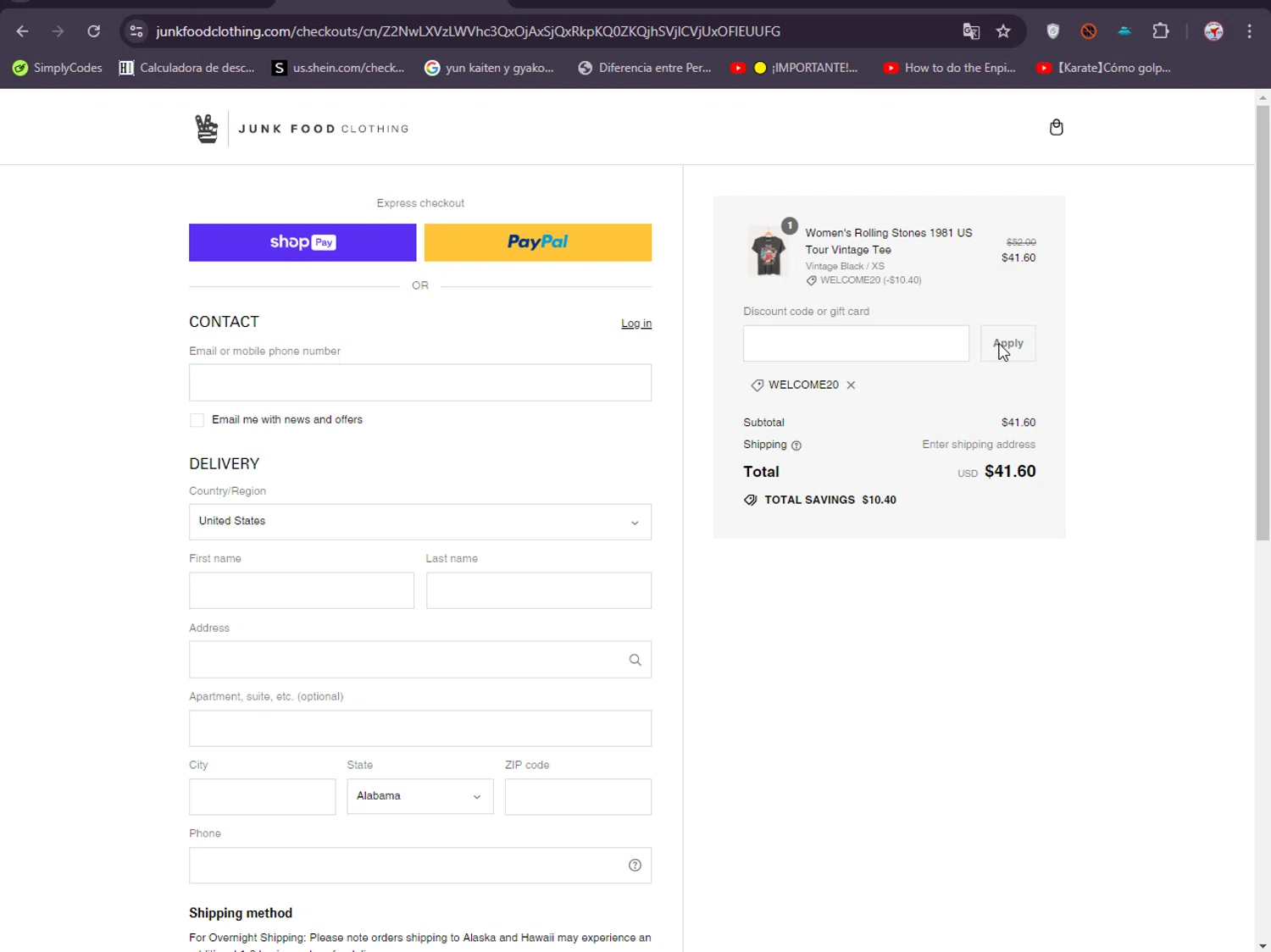1271x952 pixels.
Task: Open yun kaiten y gyako... bookmark
Action: click(x=490, y=68)
